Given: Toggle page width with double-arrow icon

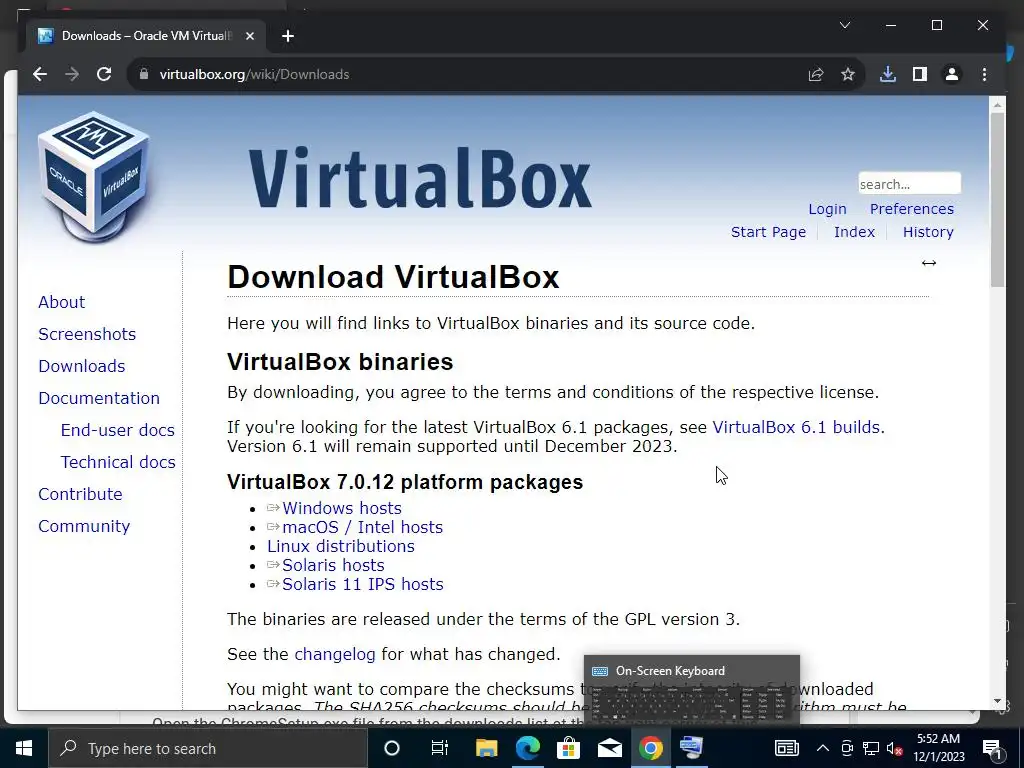Looking at the screenshot, I should click(x=929, y=263).
